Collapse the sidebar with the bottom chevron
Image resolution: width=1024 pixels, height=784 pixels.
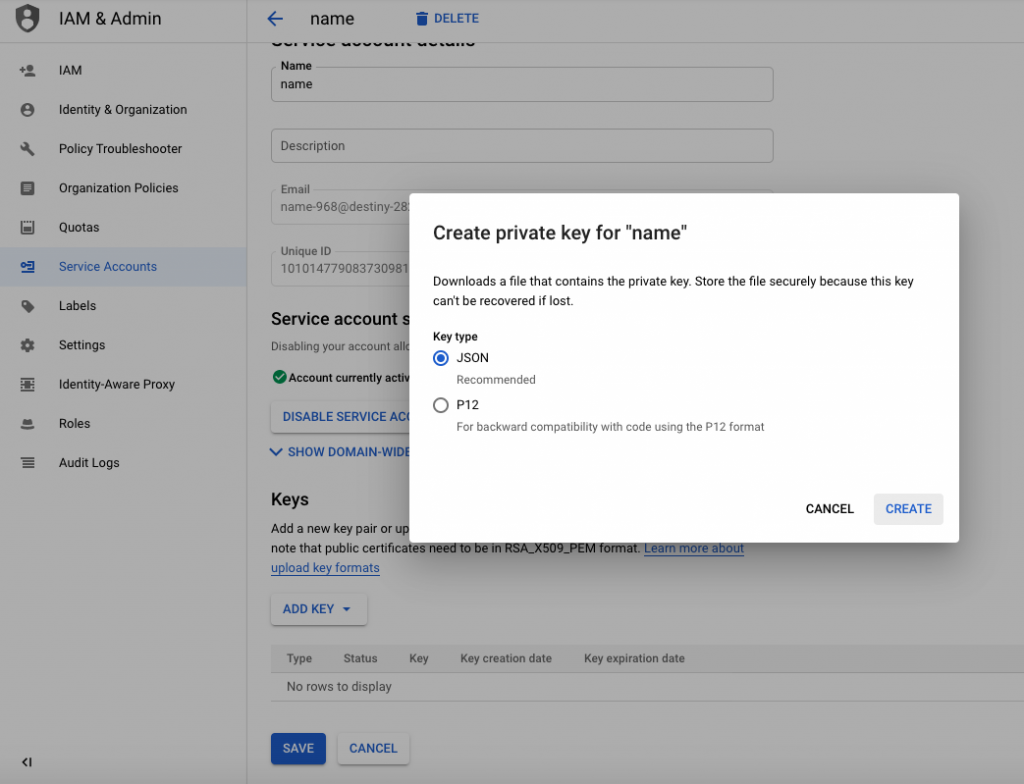(27, 762)
